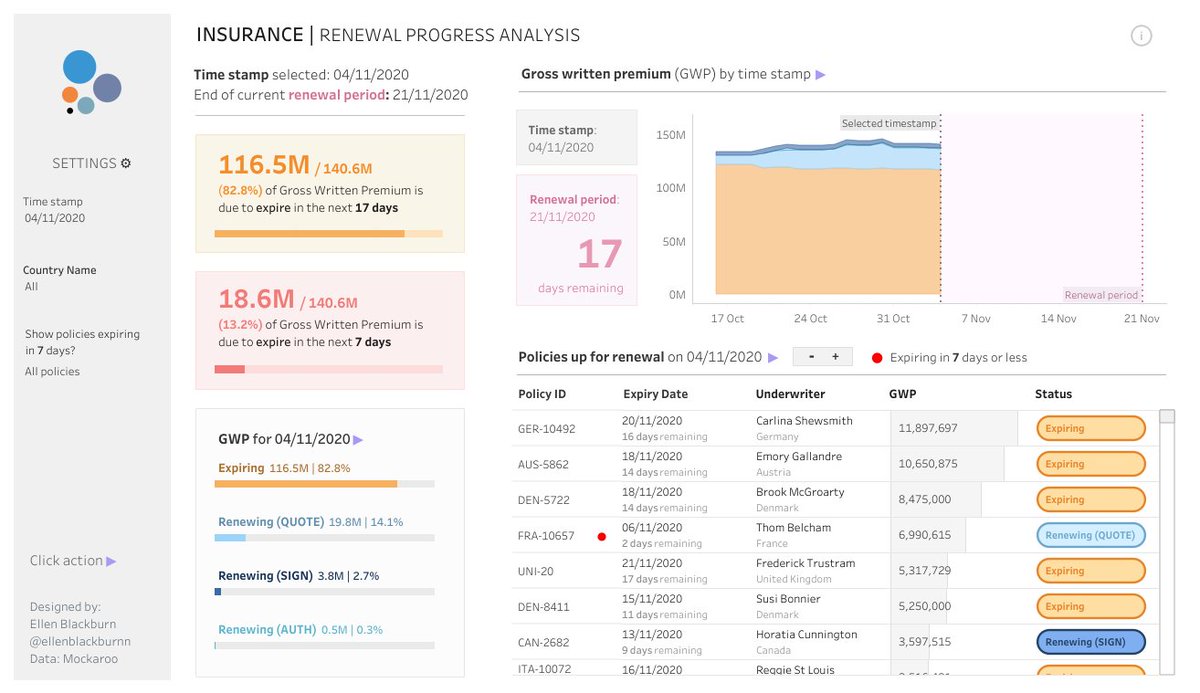This screenshot has height=693, width=1200.
Task: Click the Expiry Date column header
Action: (x=655, y=394)
